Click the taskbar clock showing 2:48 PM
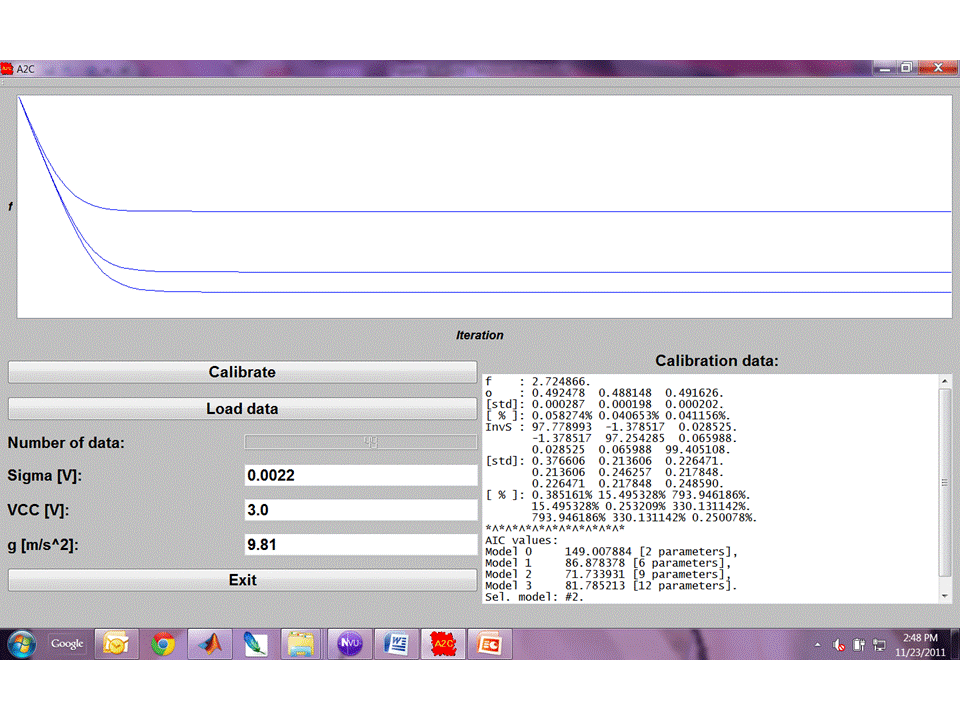 pyautogui.click(x=919, y=644)
